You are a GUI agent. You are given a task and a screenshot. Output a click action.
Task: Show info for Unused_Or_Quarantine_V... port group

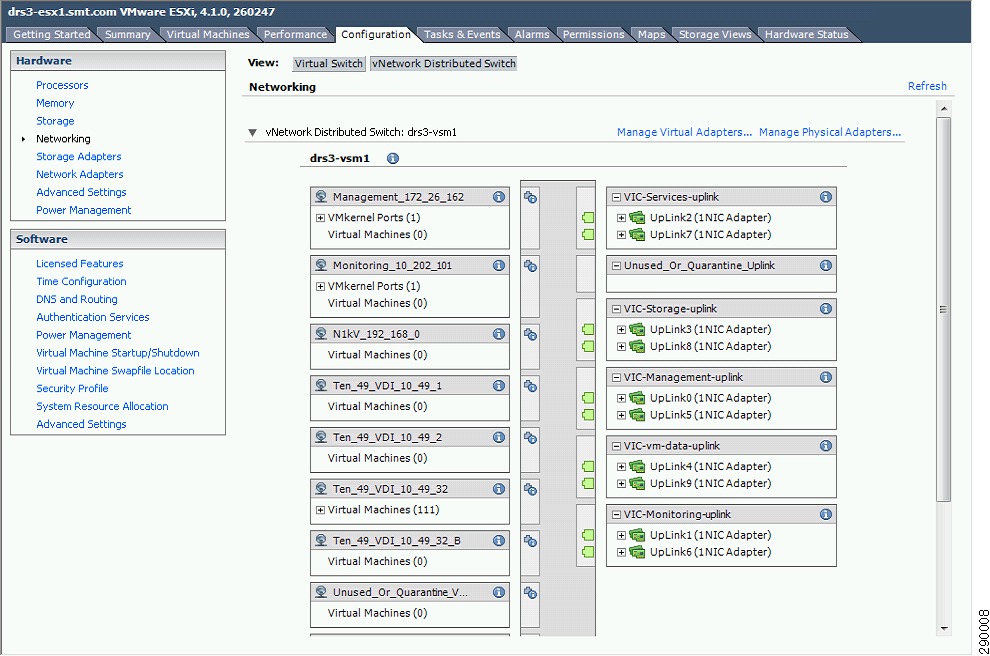coord(499,592)
